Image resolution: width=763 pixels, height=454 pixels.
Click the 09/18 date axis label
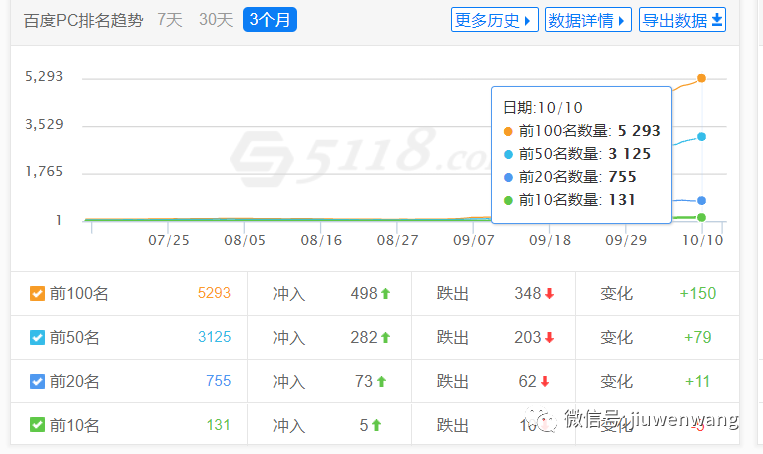[x=550, y=240]
